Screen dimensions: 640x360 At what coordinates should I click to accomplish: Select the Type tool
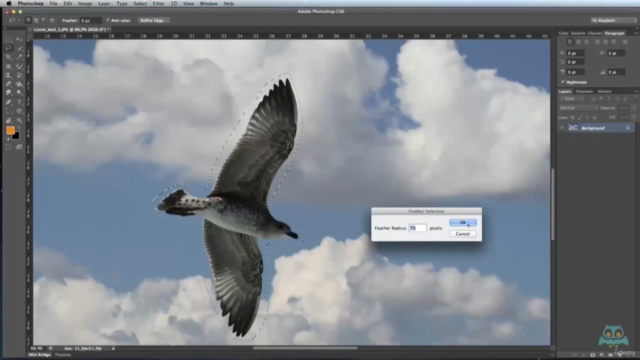[19, 102]
